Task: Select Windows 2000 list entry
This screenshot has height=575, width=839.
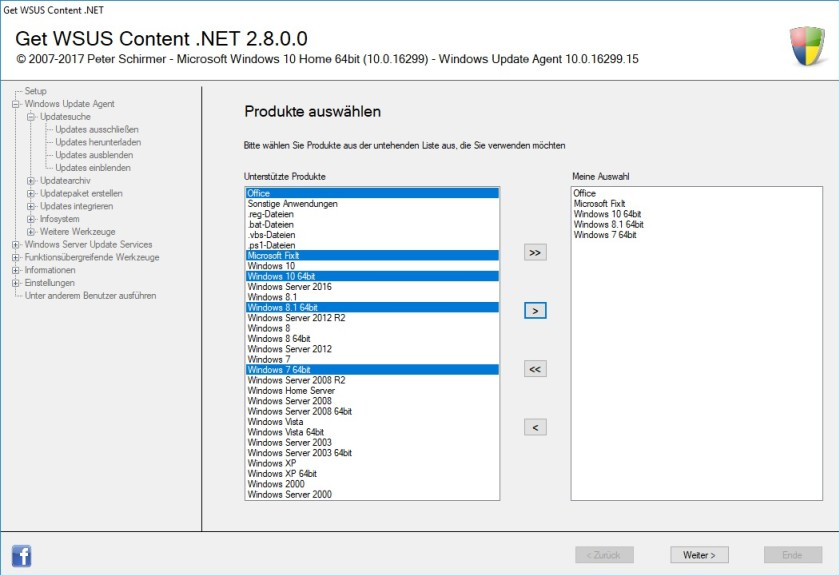Action: click(372, 484)
